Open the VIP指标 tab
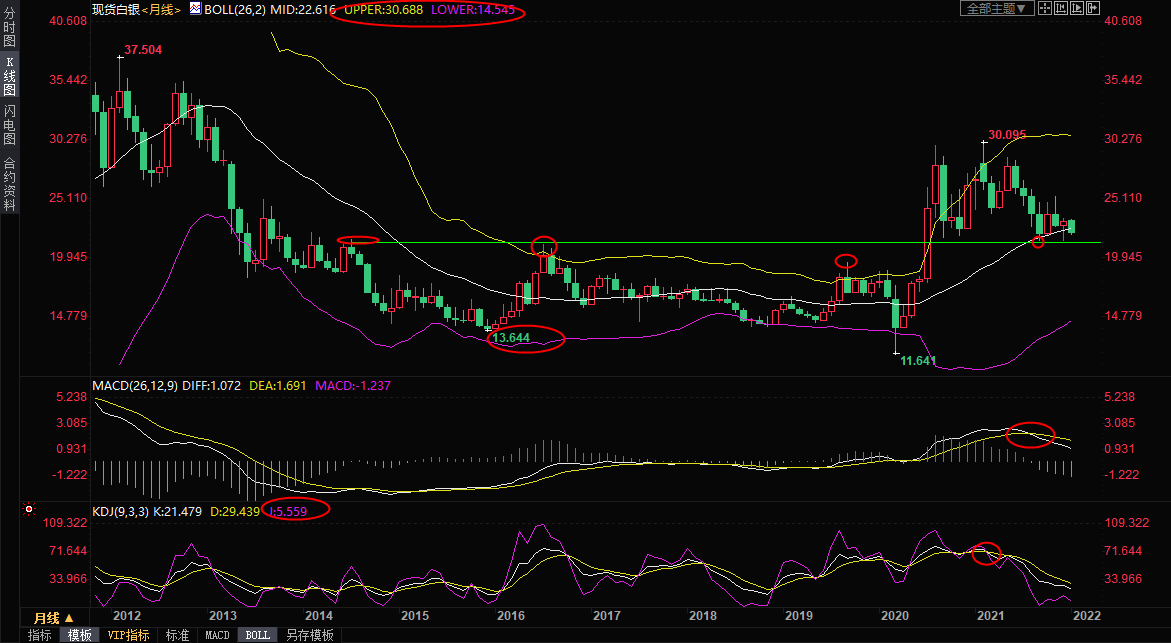Screen dimensions: 1171x643 (128, 635)
